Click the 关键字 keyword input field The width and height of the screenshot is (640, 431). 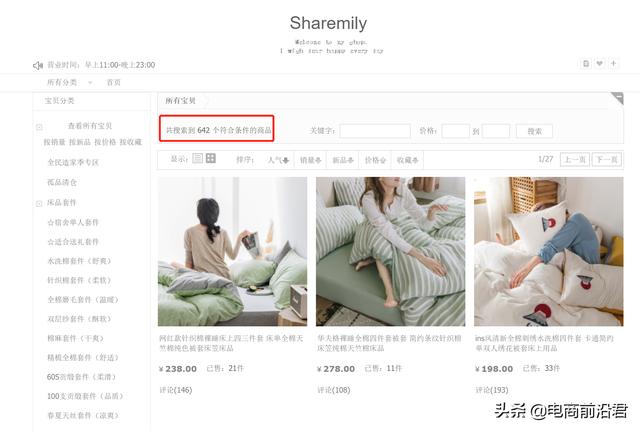point(375,131)
